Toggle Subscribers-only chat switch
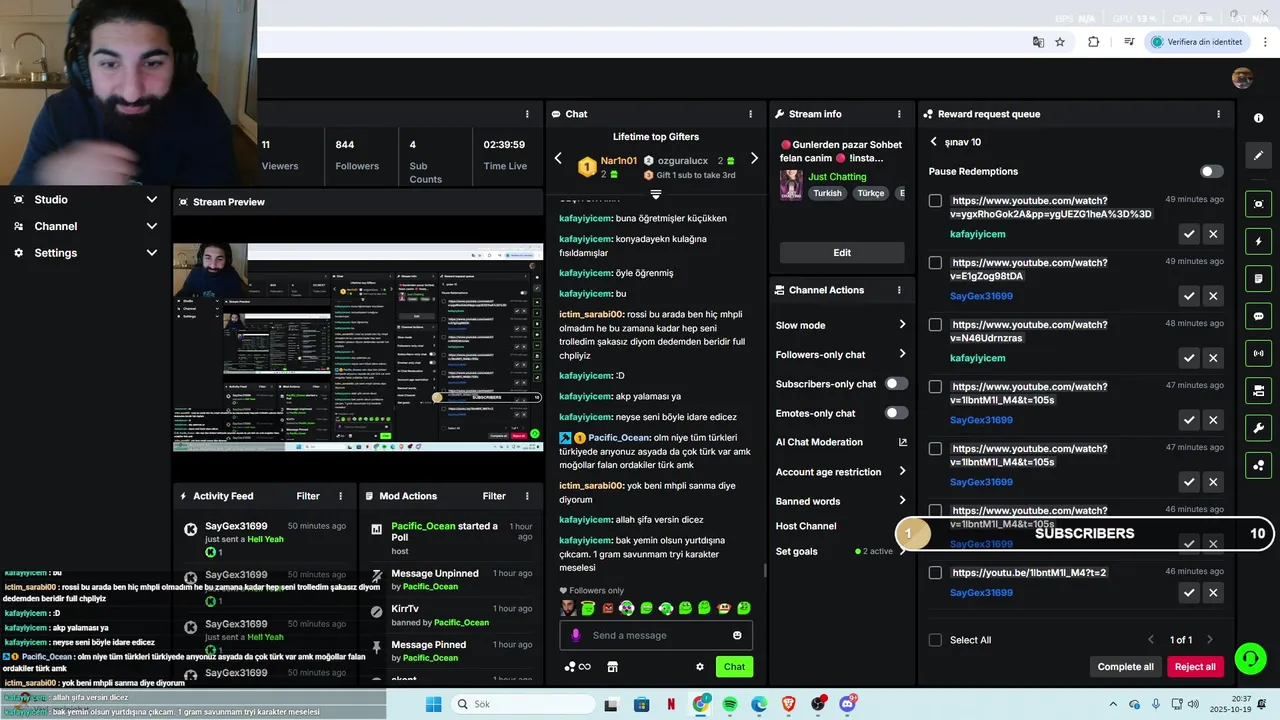 pyautogui.click(x=896, y=384)
